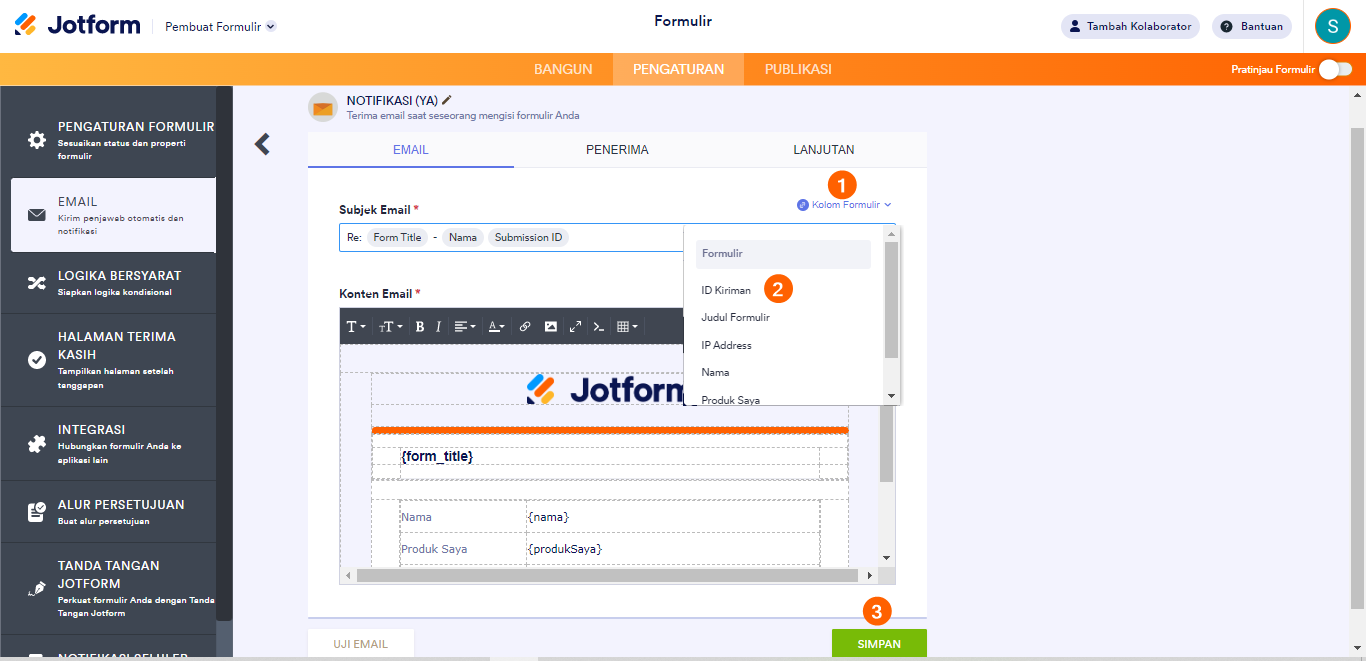Open the text alignment dropdown

pyautogui.click(x=465, y=326)
